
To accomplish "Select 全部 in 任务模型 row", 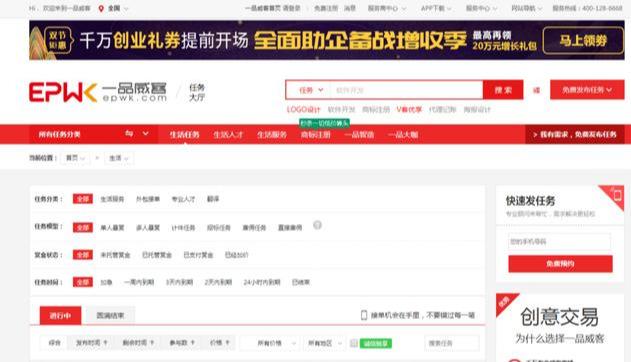I will [82, 228].
